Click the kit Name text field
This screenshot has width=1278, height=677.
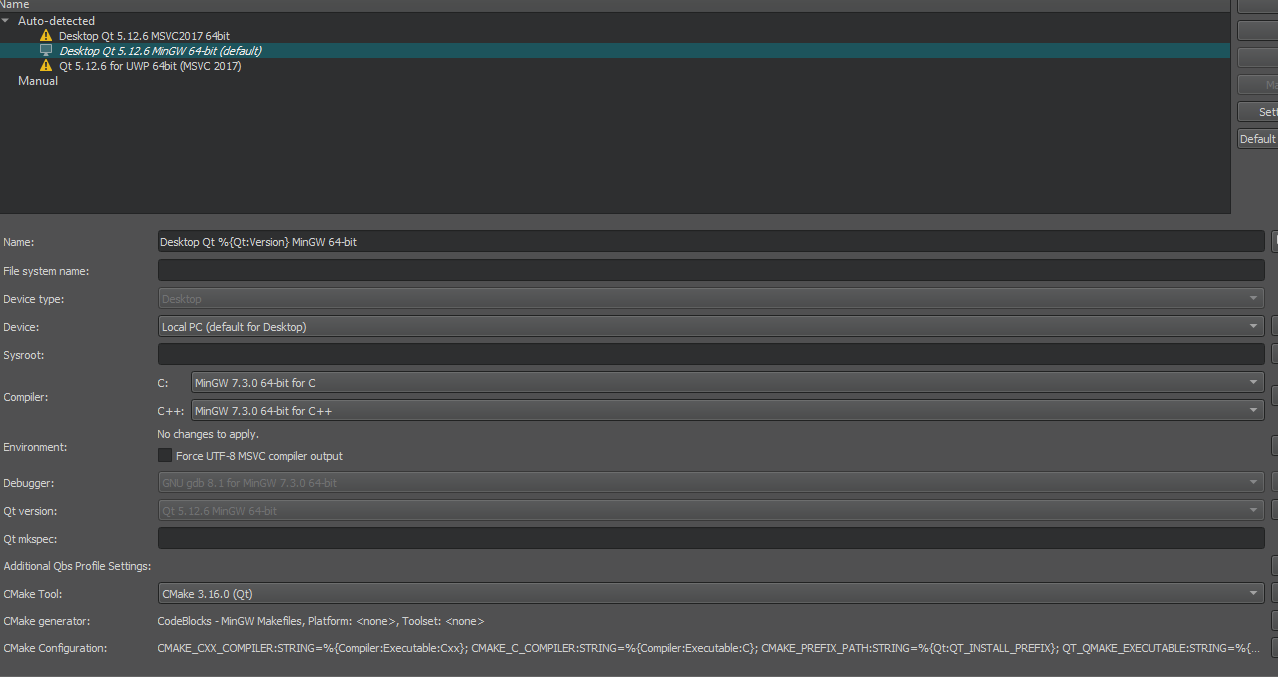[x=710, y=242]
